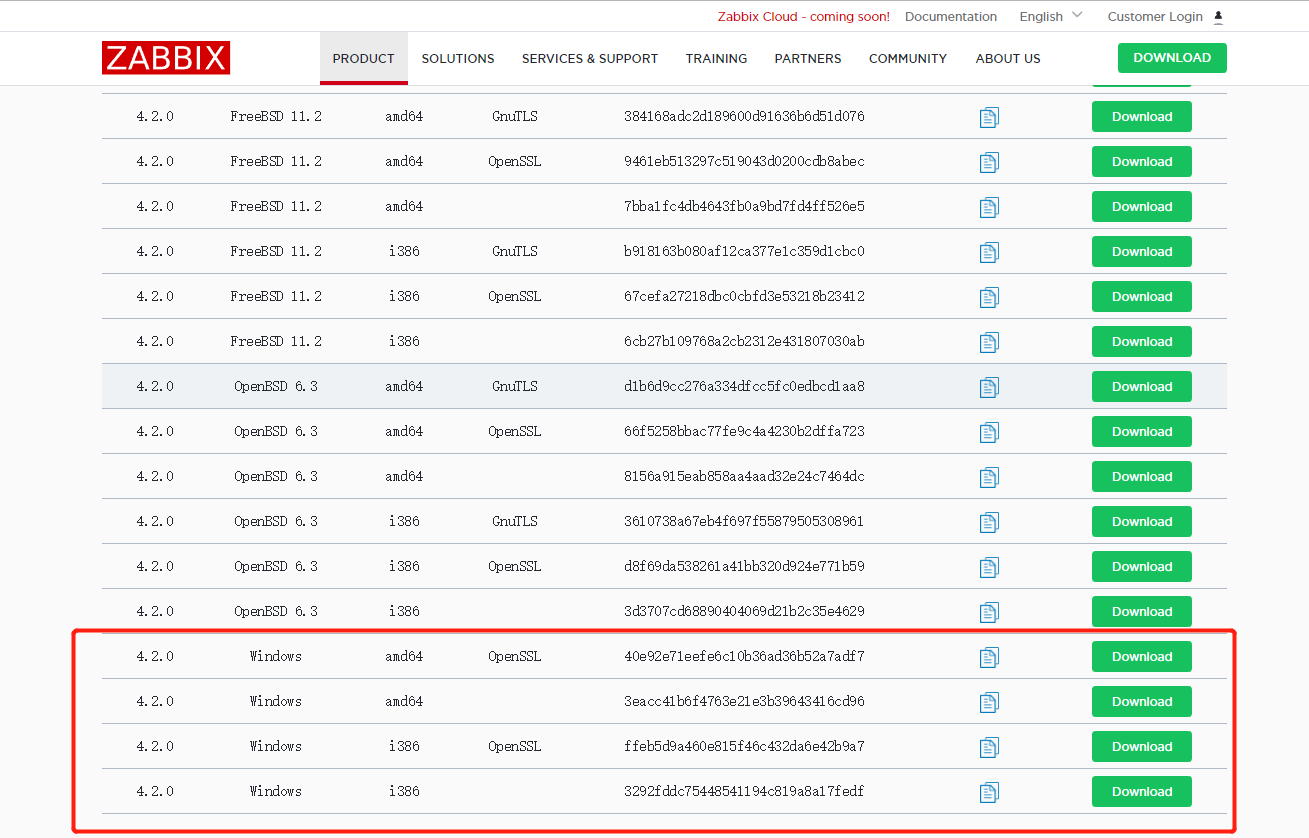Image resolution: width=1309 pixels, height=838 pixels.
Task: Download FreeBSD 11.2 amd64 OpenSSL agent
Action: 1142,161
